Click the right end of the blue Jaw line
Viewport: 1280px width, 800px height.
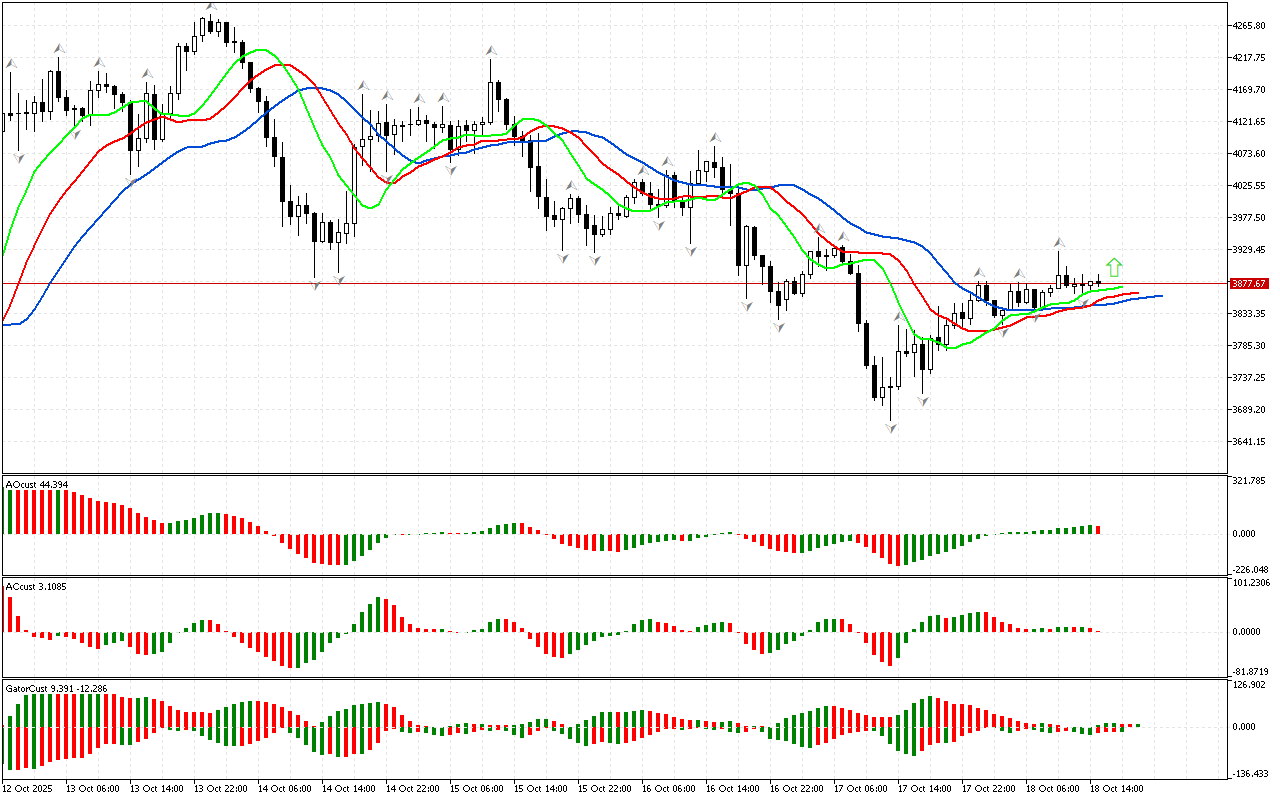point(1160,296)
